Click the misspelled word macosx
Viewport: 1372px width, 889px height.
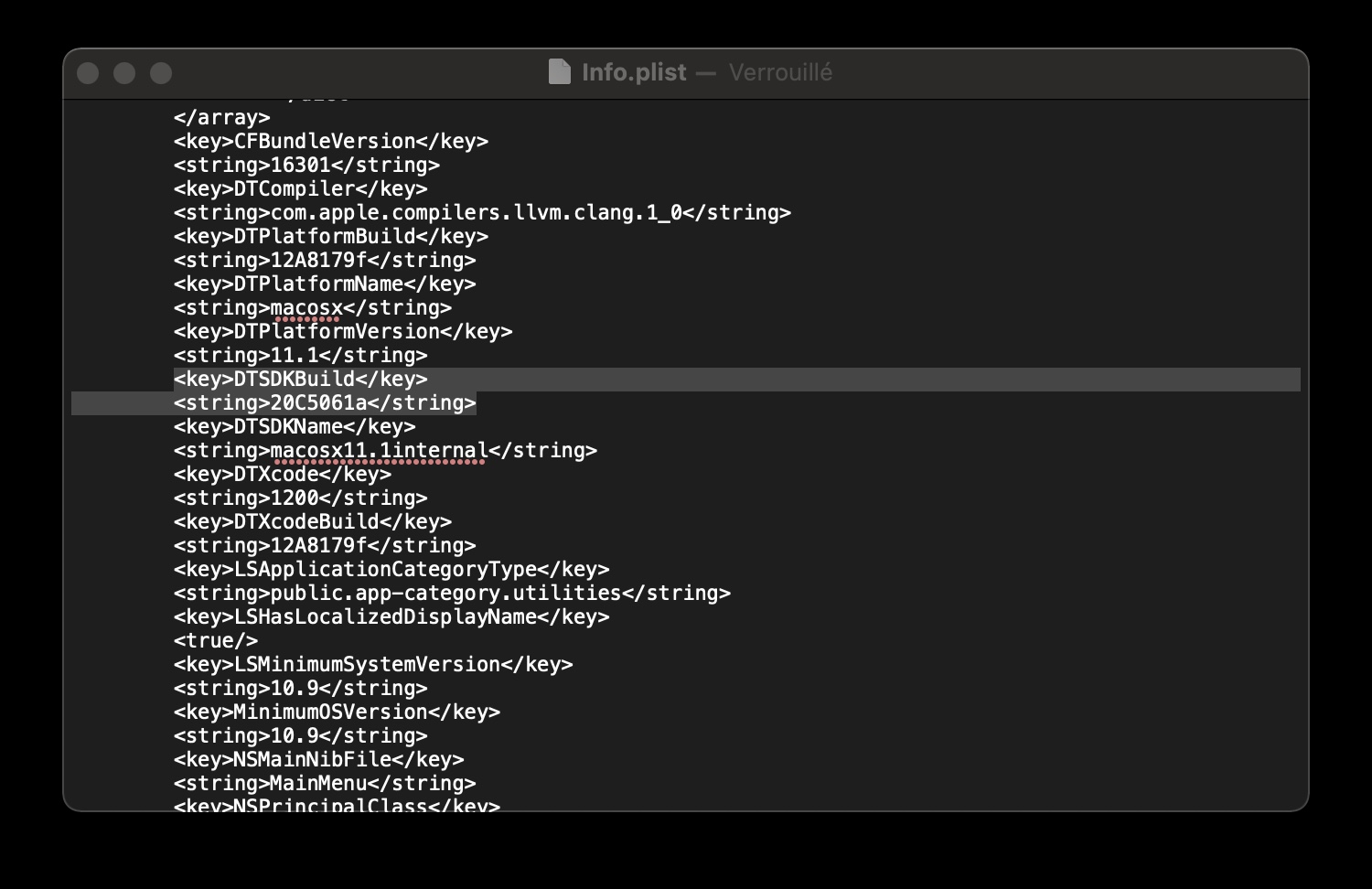tap(306, 308)
